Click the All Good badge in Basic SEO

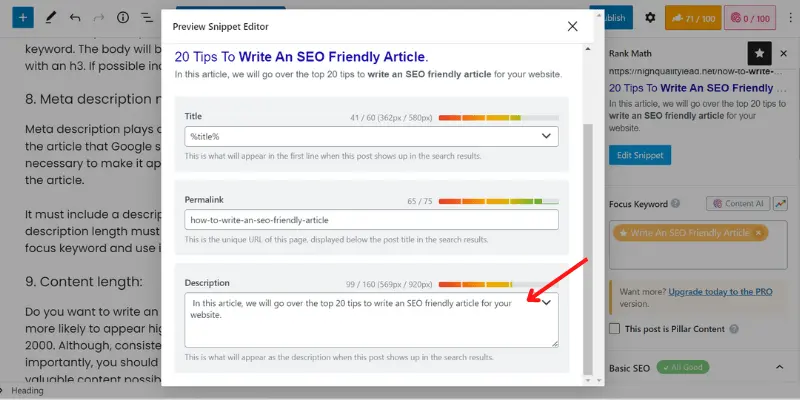tap(683, 367)
